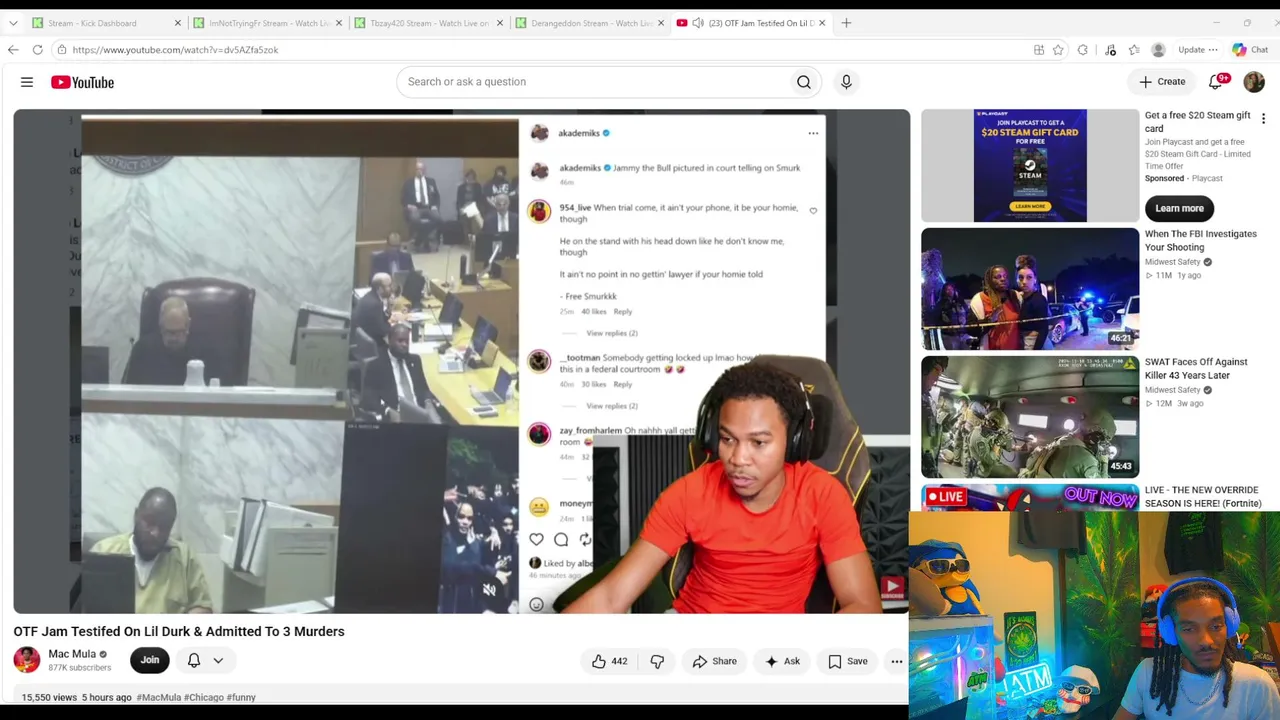This screenshot has width=1280, height=720.
Task: Open the Fortnite LIVE stream thumbnail
Action: (1030, 498)
